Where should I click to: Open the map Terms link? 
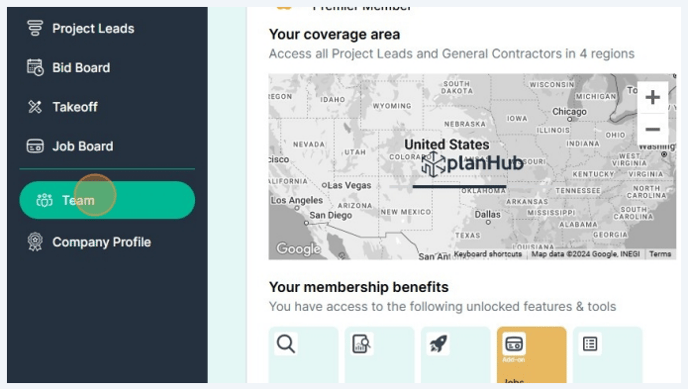[660, 254]
